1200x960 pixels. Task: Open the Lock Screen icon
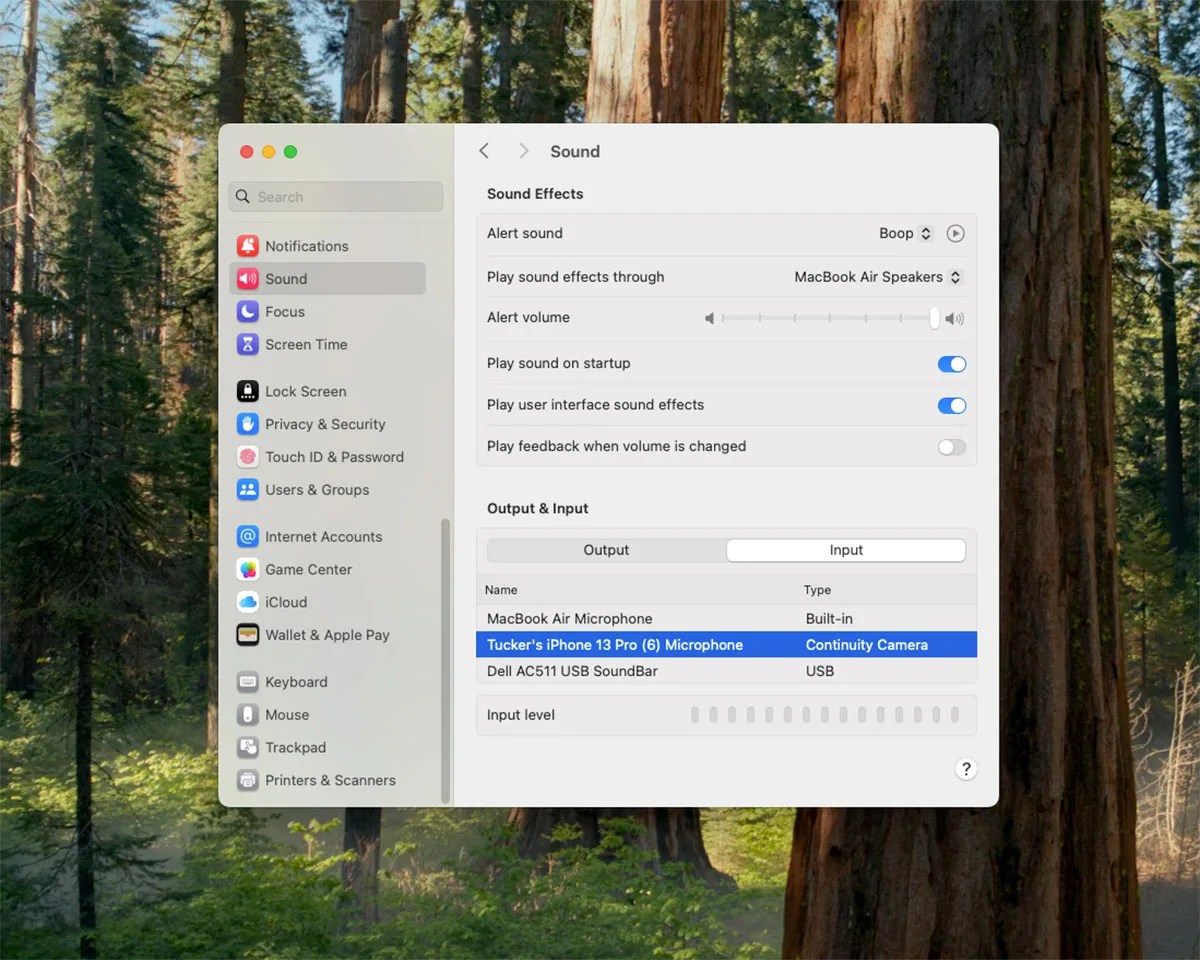pyautogui.click(x=247, y=392)
